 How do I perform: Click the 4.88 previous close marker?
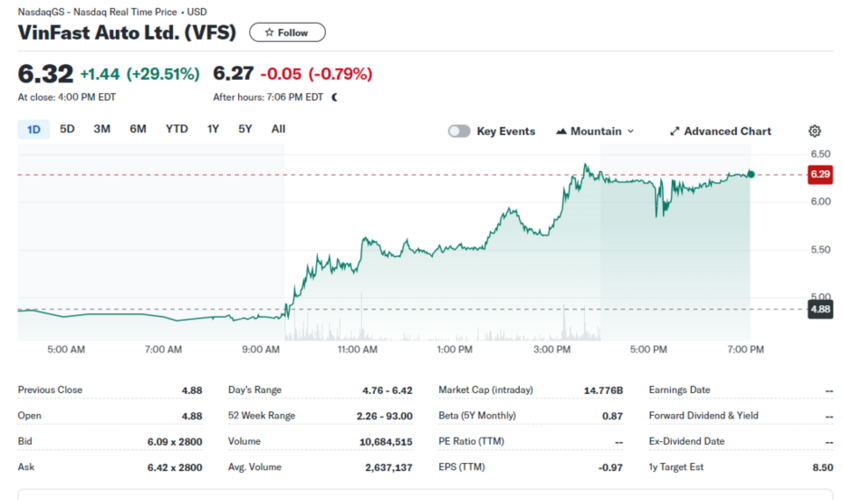point(820,309)
